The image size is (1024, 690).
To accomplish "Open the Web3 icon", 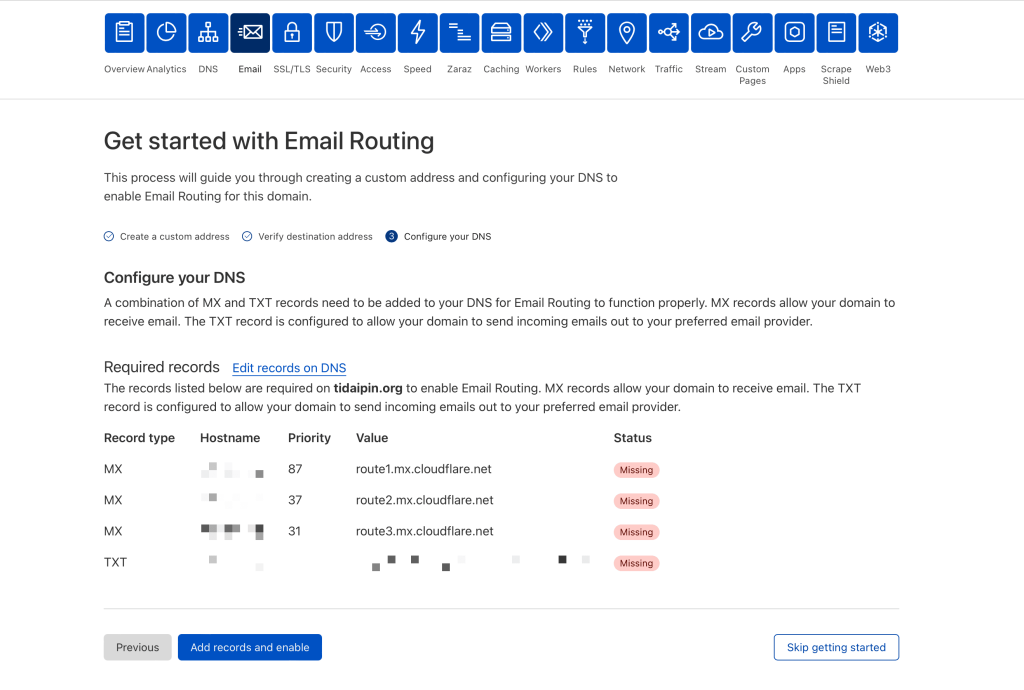I will coord(878,33).
